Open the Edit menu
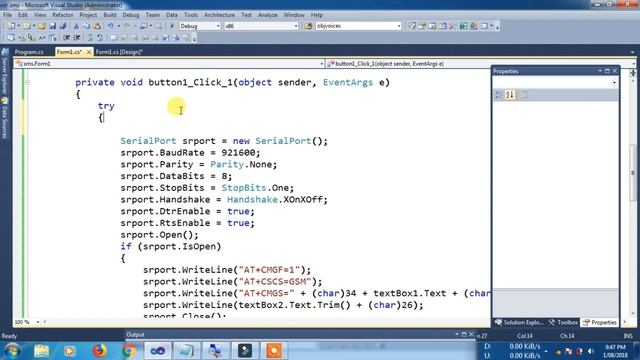The width and height of the screenshot is (640, 360). click(23, 15)
